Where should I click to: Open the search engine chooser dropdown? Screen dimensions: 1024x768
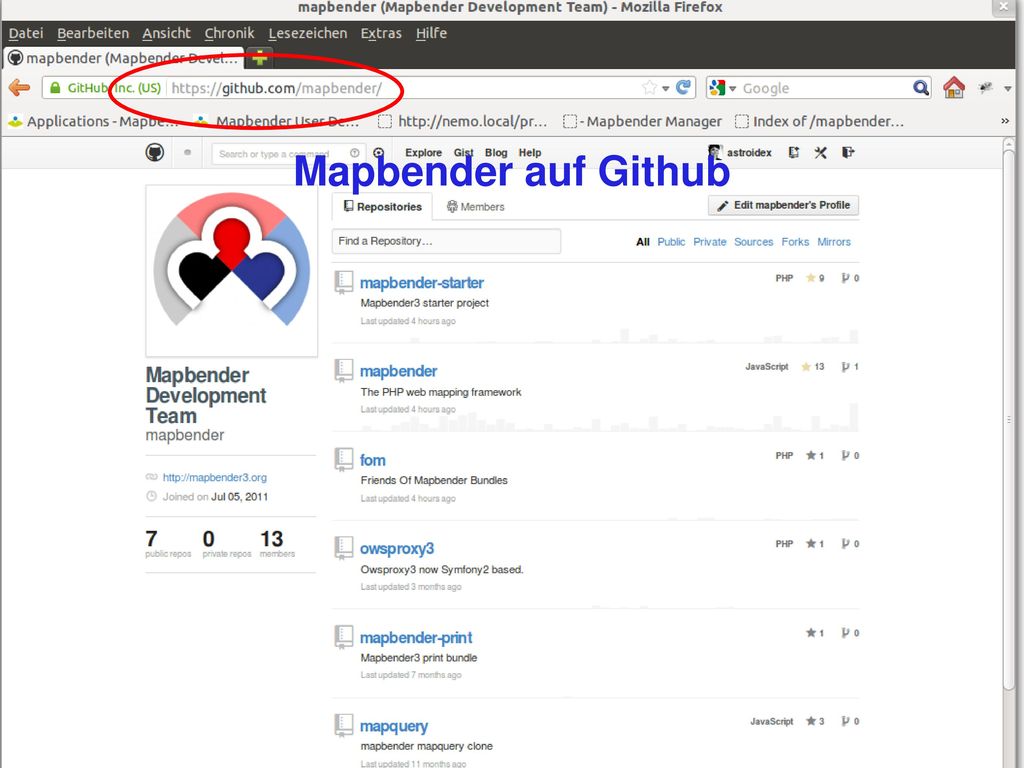click(x=733, y=88)
